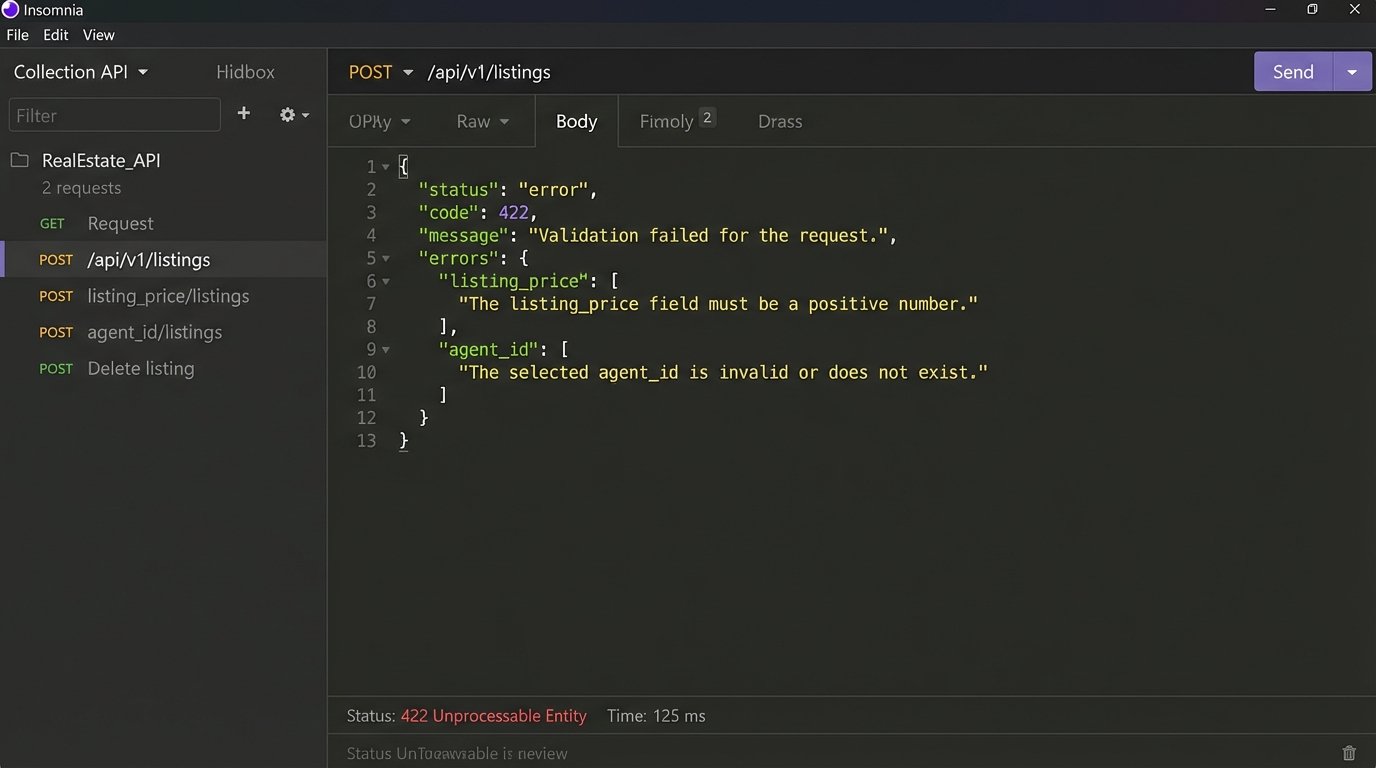Select the Delete listing request
1376x768 pixels.
(x=141, y=368)
